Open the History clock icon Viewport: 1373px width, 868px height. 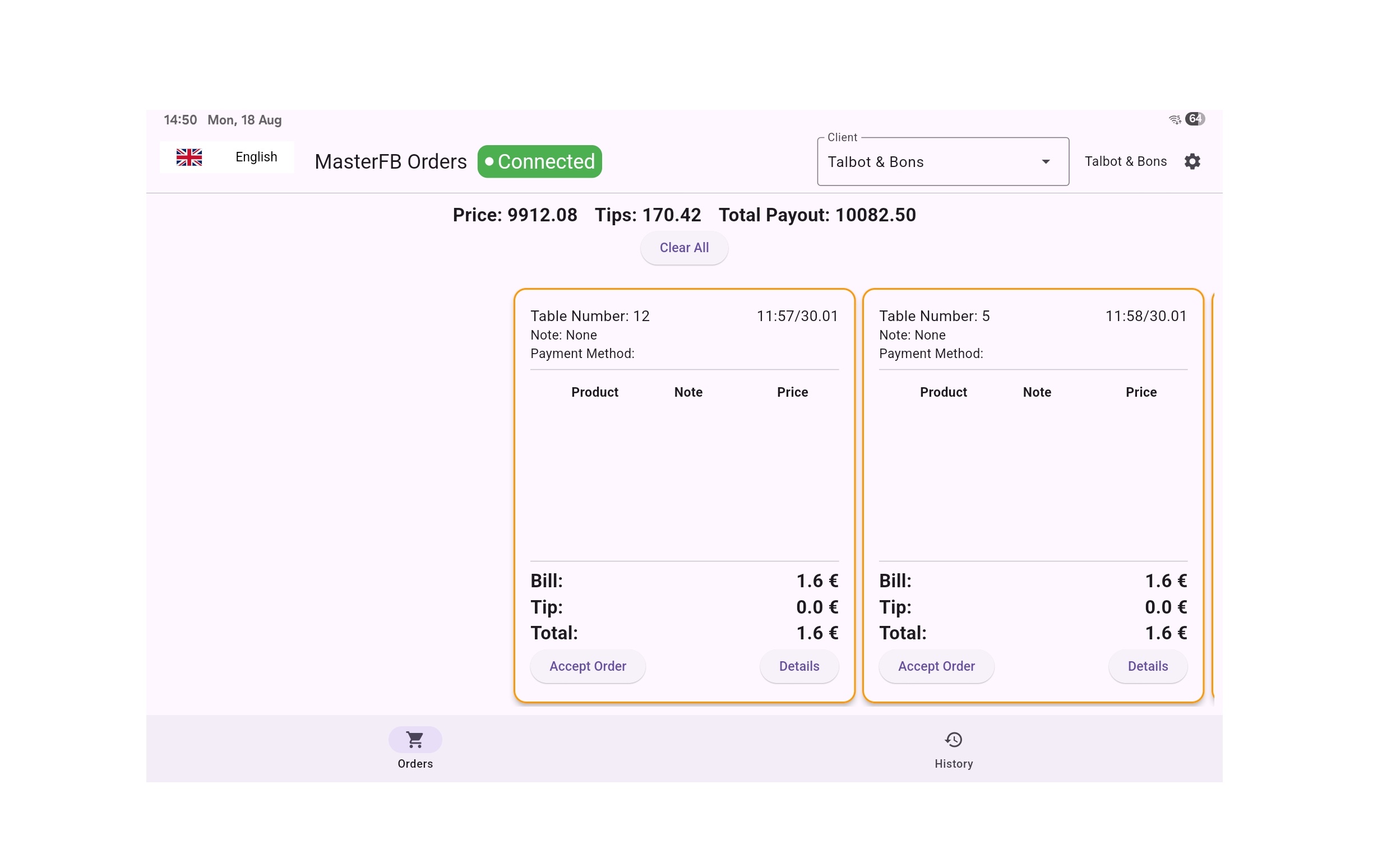pyautogui.click(x=953, y=740)
